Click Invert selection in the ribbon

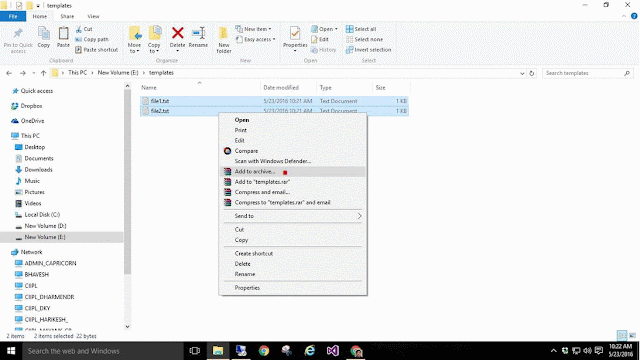(x=369, y=50)
